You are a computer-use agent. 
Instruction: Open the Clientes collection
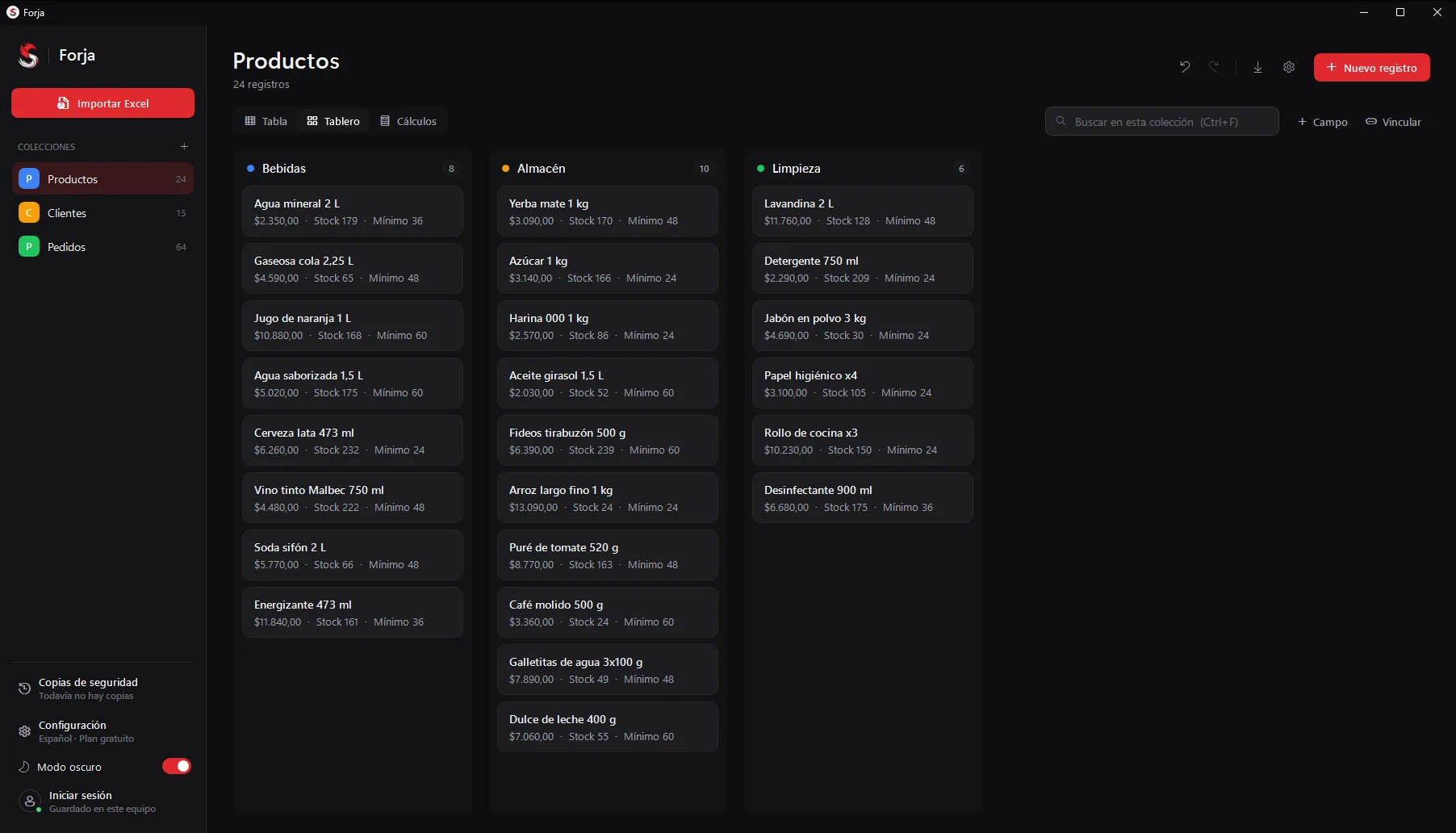[103, 213]
